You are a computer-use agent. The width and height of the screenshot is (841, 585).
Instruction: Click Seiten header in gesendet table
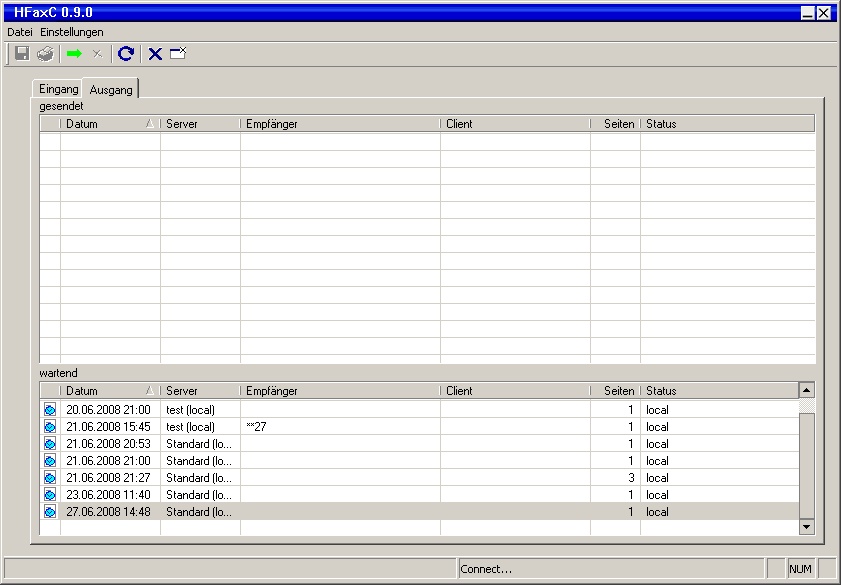click(x=615, y=124)
